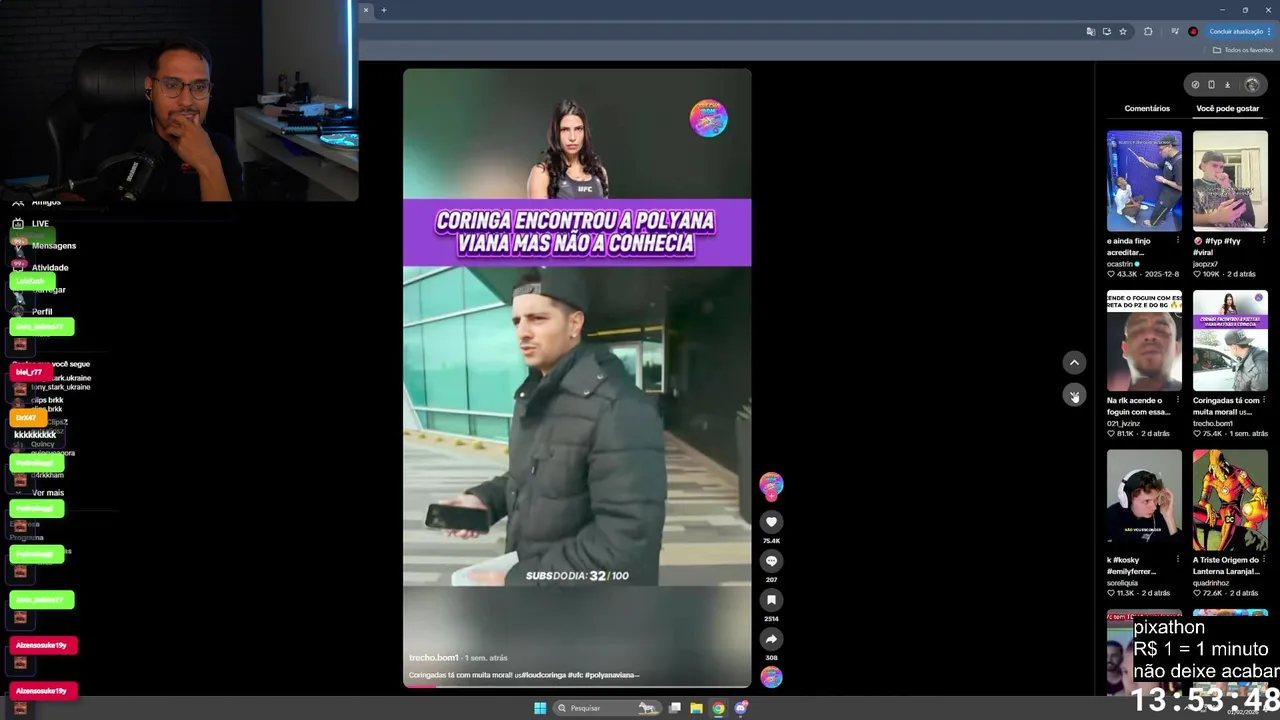Open options dots for the 'k #kosky' card
1280x720 pixels.
(1177, 560)
